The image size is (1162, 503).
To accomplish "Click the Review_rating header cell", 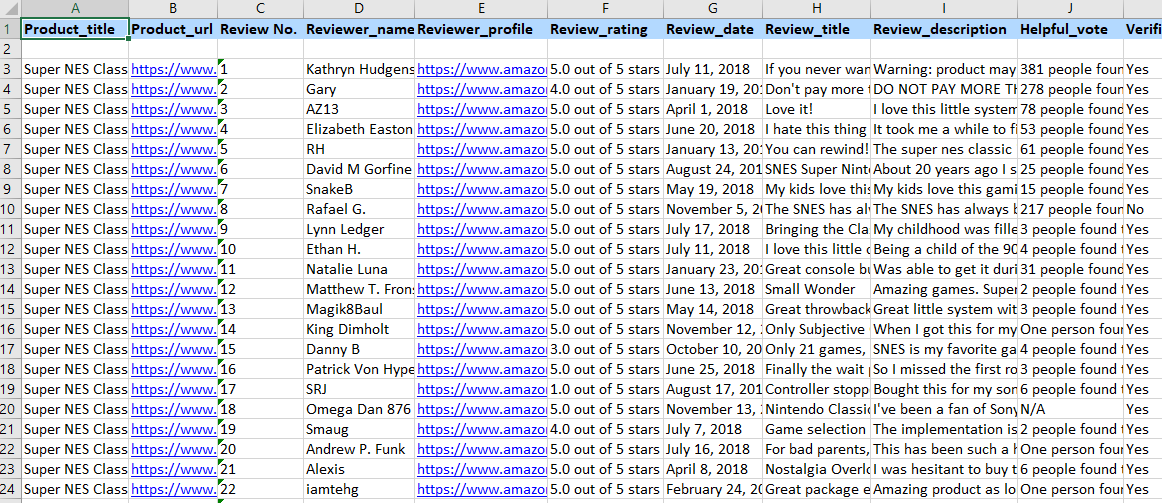I will point(605,29).
